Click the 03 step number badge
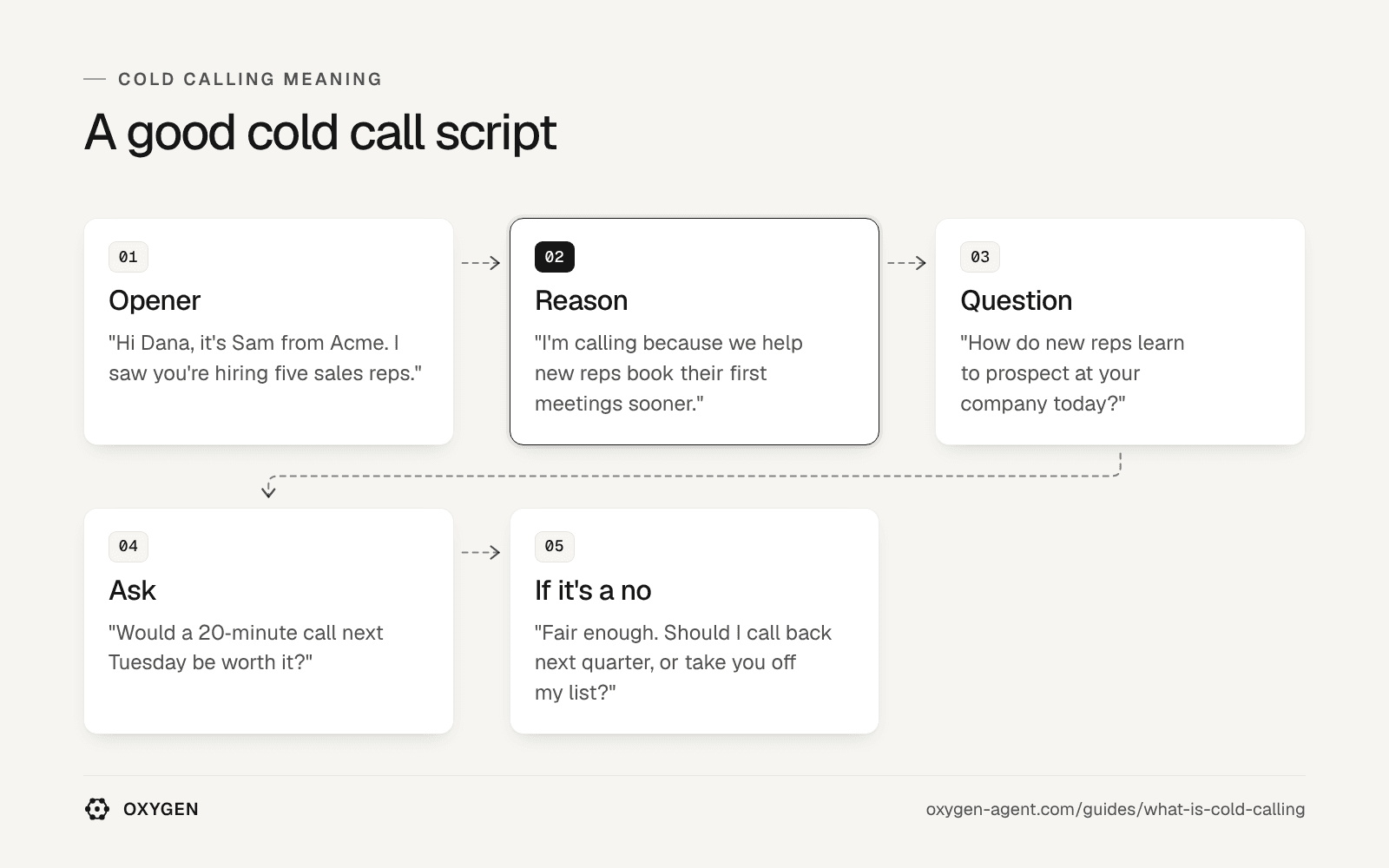The height and width of the screenshot is (868, 1389). [x=980, y=257]
